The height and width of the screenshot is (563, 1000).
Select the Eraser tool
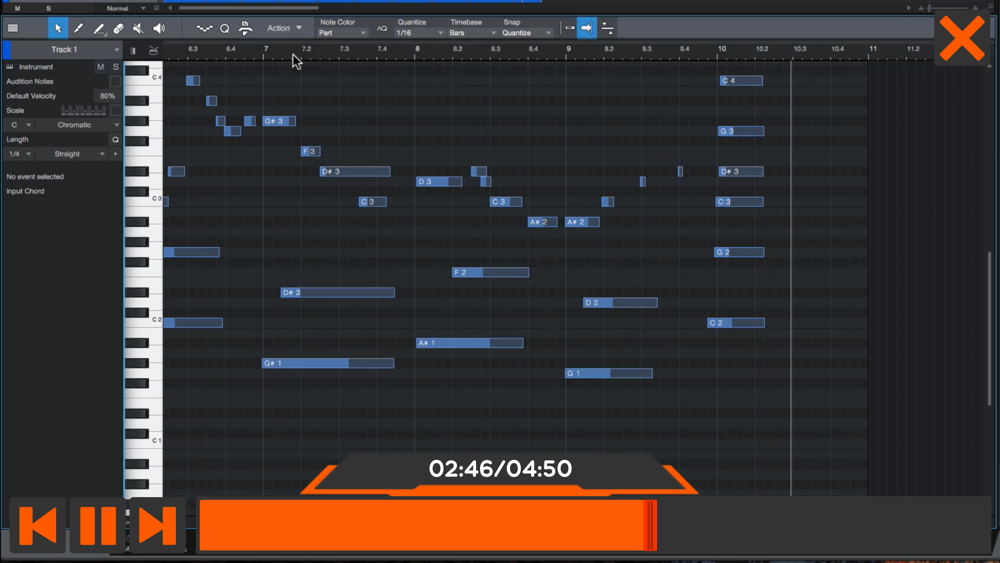point(119,28)
